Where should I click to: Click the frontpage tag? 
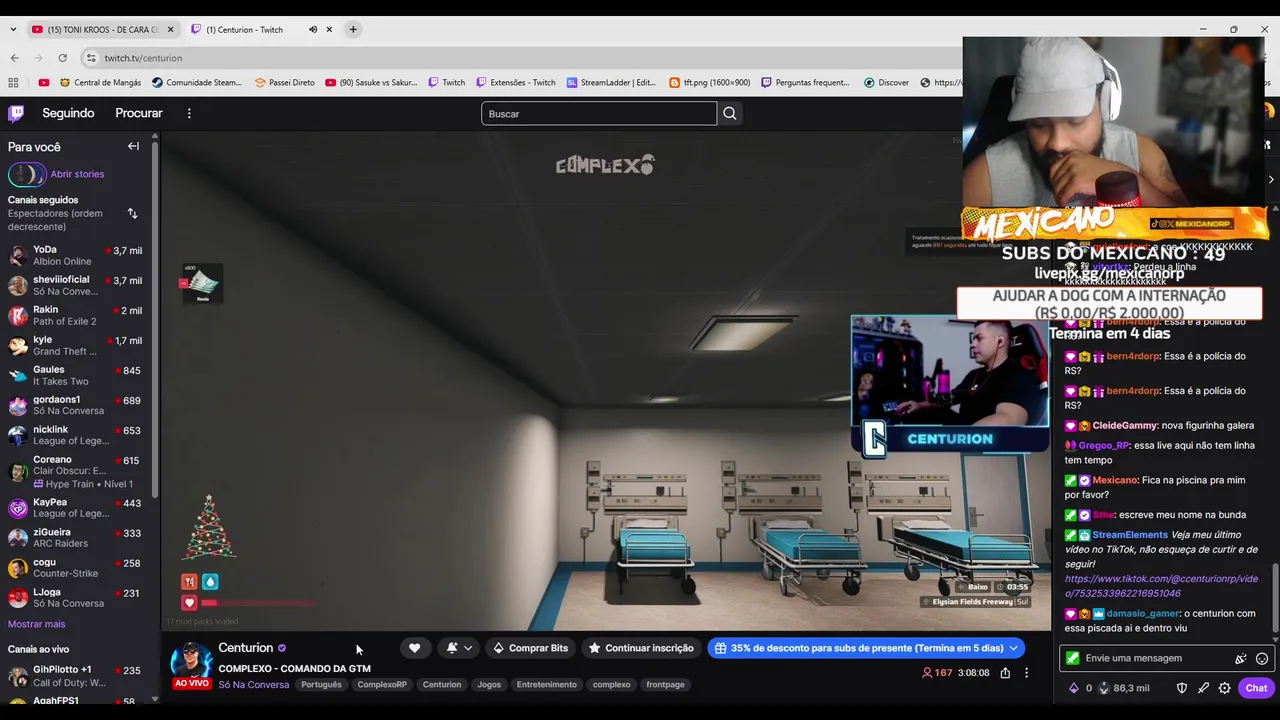pyautogui.click(x=665, y=685)
